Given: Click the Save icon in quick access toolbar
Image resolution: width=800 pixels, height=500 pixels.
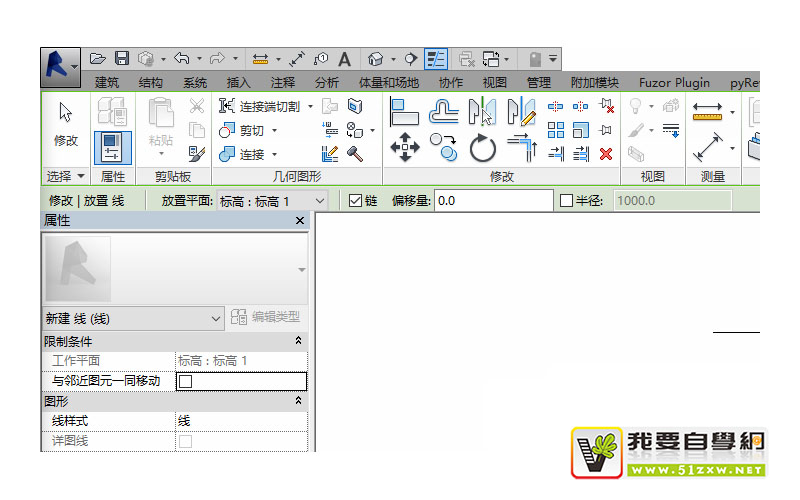Looking at the screenshot, I should pyautogui.click(x=122, y=59).
